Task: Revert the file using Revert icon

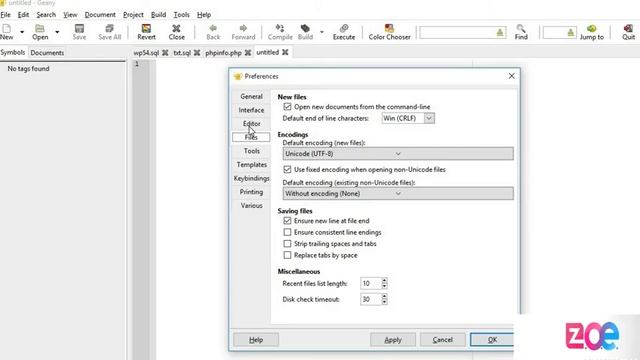Action: (x=146, y=32)
